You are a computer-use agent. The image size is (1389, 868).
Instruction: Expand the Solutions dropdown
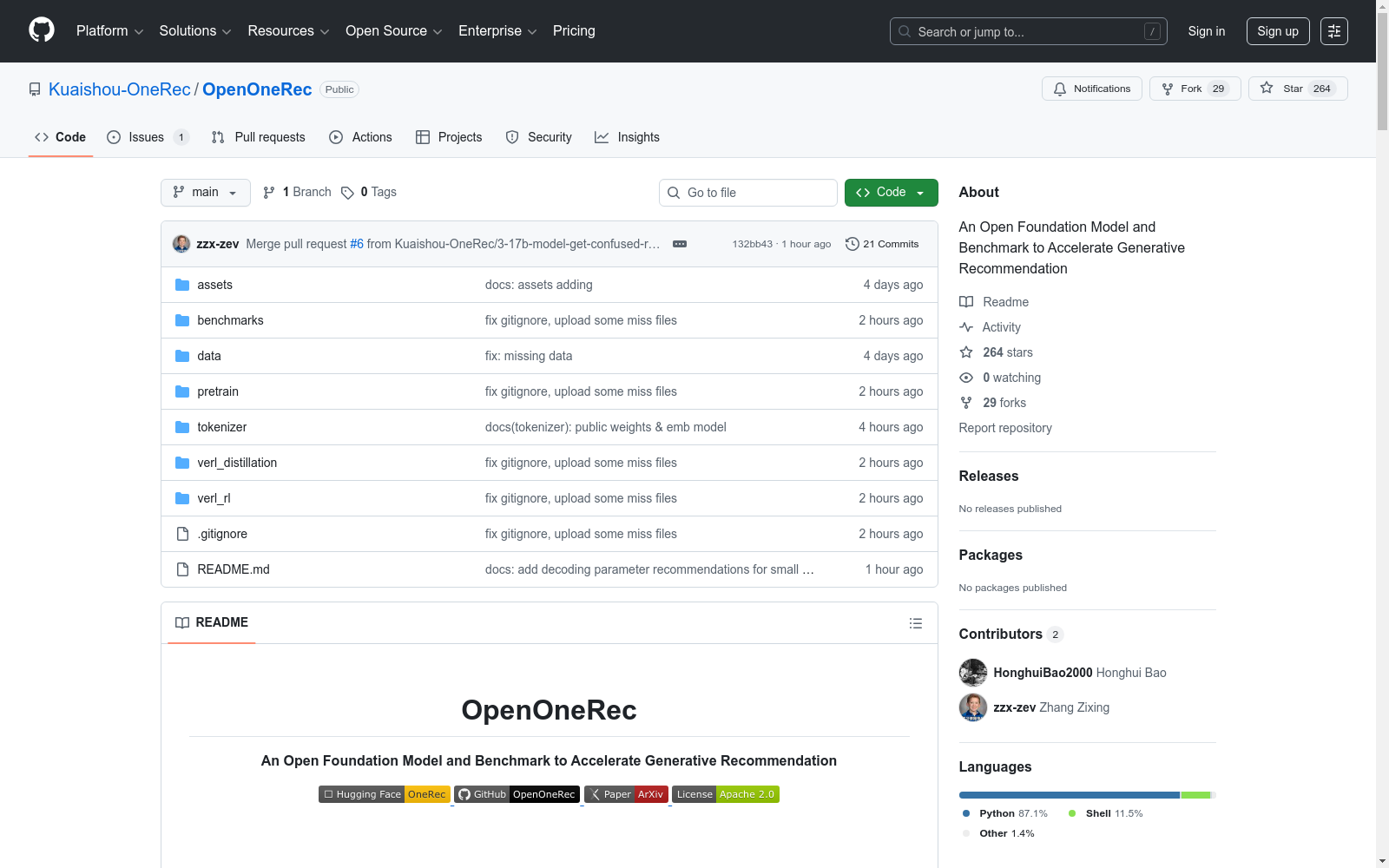(195, 31)
